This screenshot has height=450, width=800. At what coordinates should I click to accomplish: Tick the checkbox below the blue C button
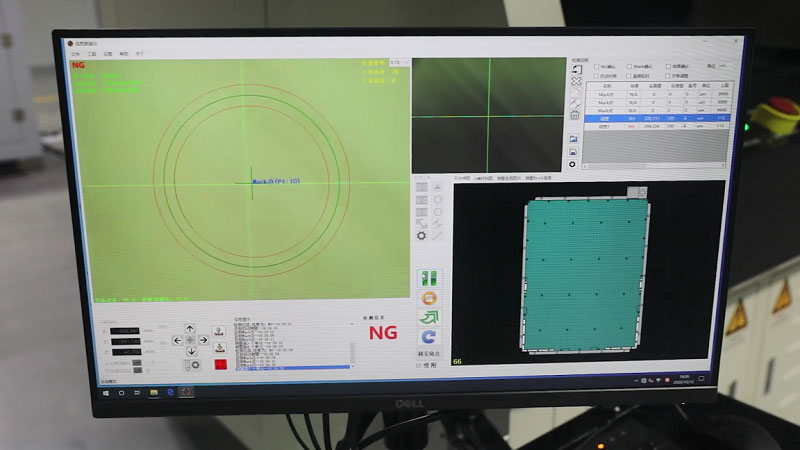[x=418, y=364]
